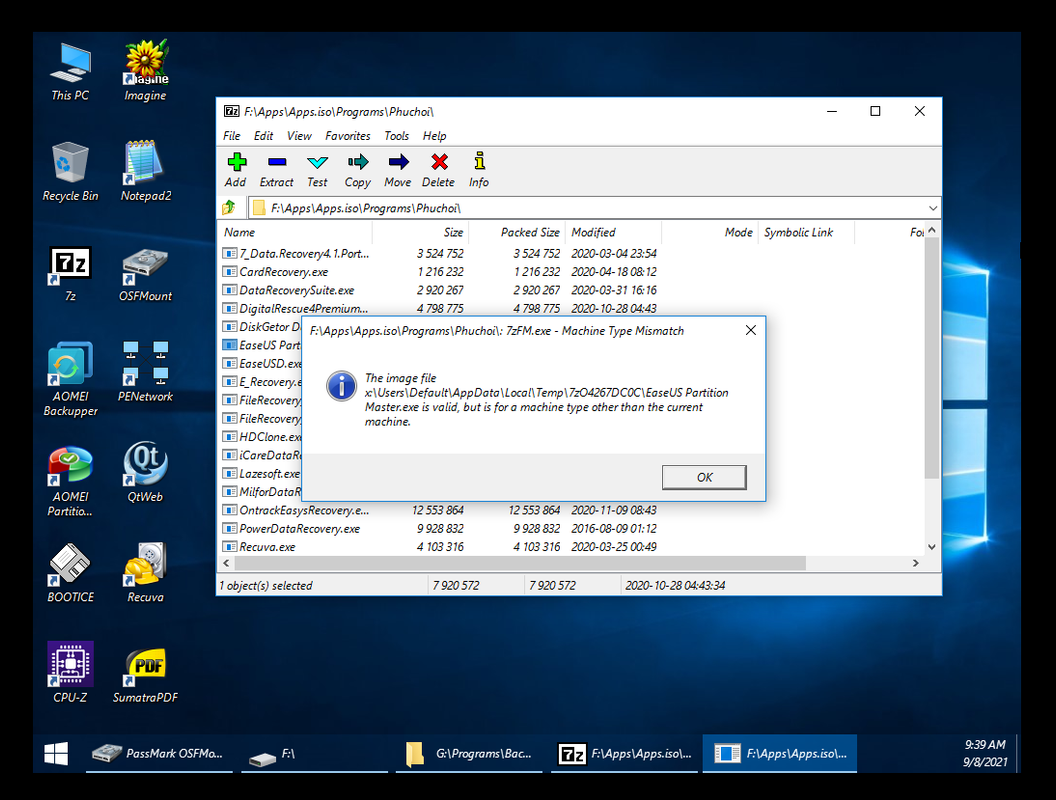Select EaseUSD.exe file row

pos(261,364)
